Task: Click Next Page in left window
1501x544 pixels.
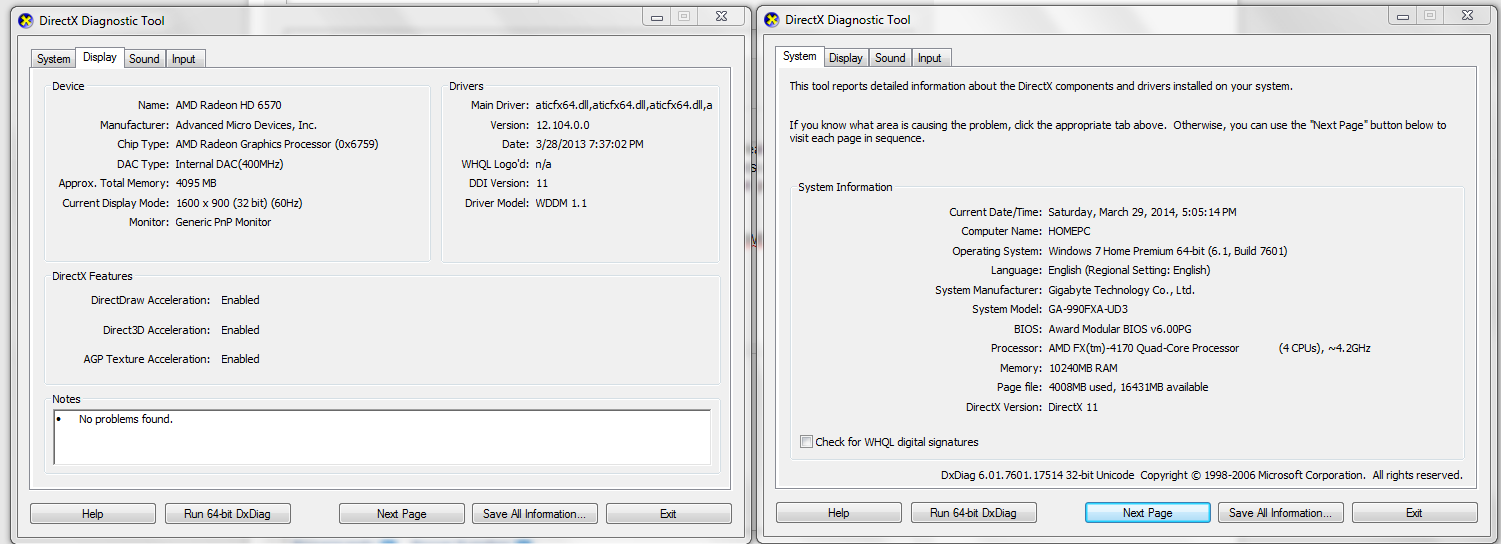Action: pyautogui.click(x=402, y=514)
